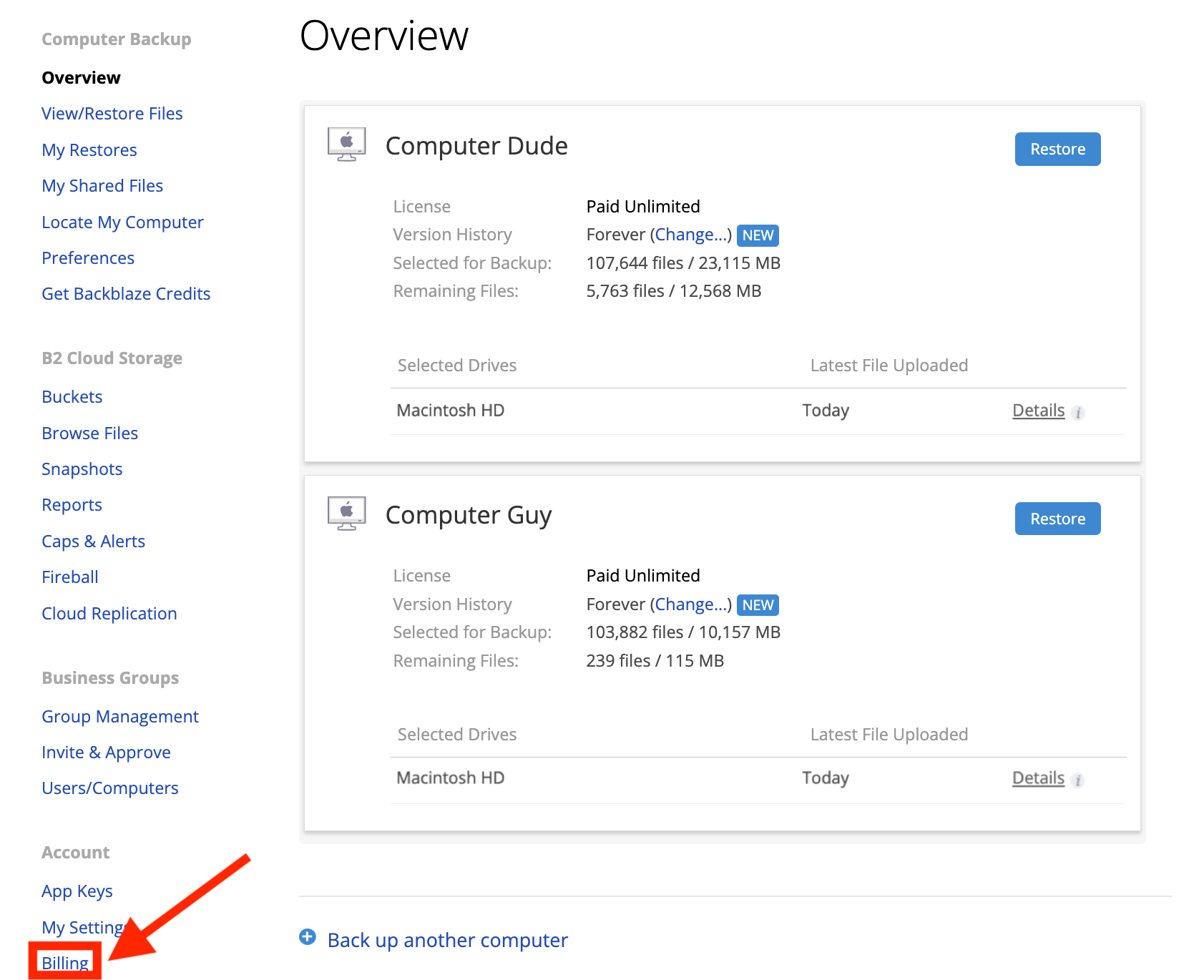This screenshot has width=1204, height=980.
Task: Open My Settings page
Action: (84, 928)
